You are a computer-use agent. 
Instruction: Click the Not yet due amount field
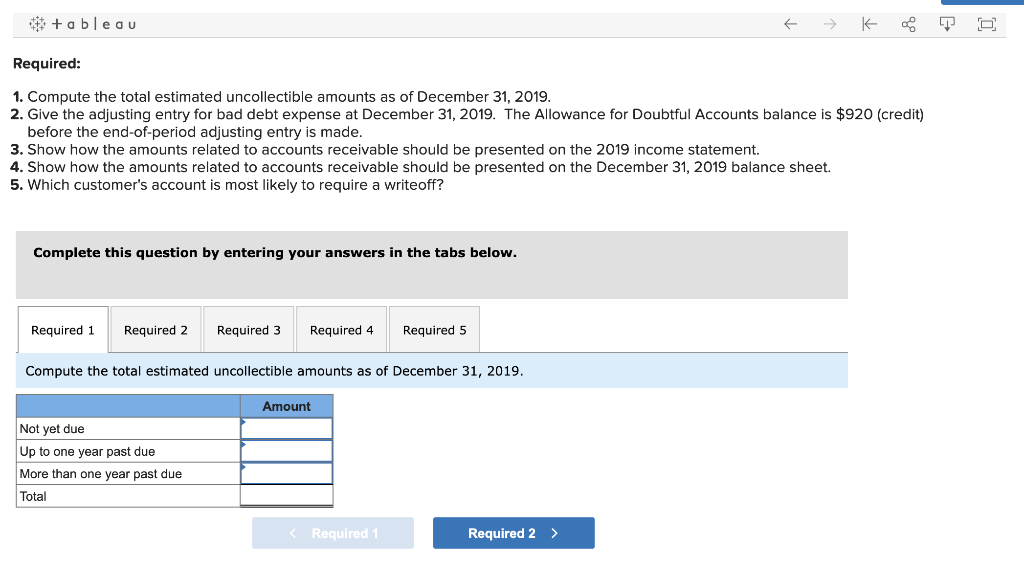tap(287, 428)
